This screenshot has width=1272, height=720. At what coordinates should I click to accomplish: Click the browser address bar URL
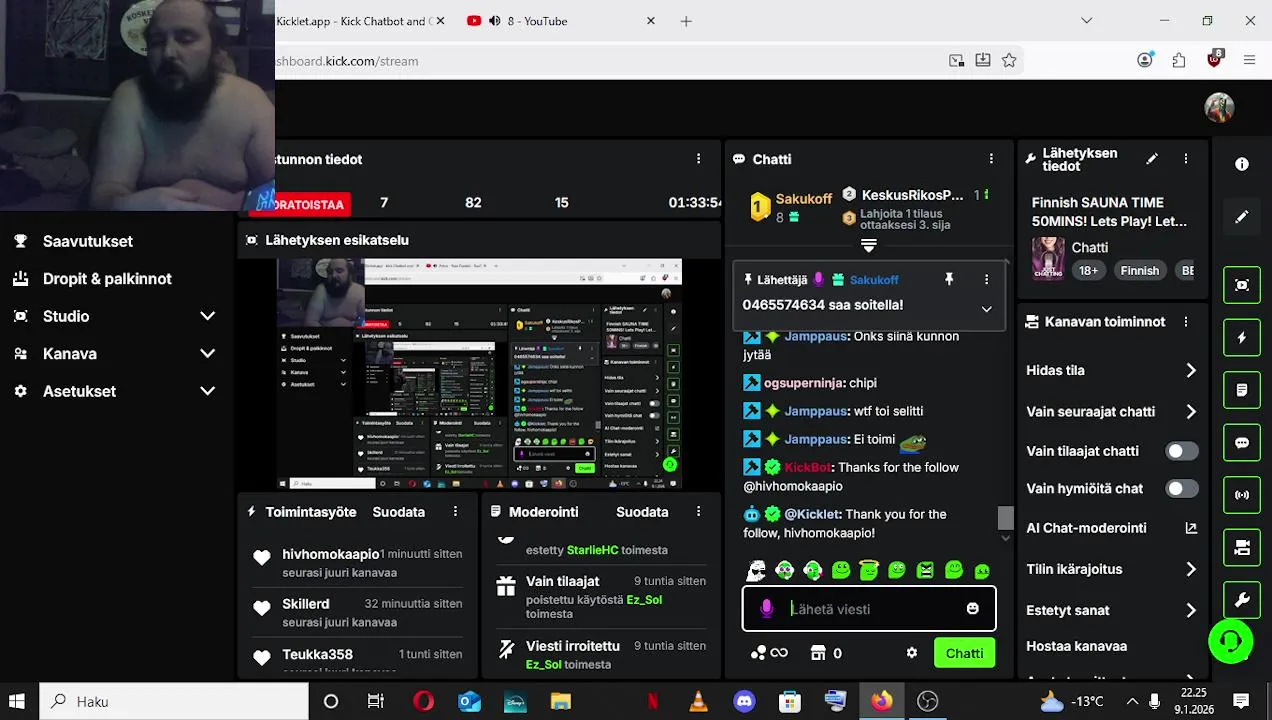point(347,61)
